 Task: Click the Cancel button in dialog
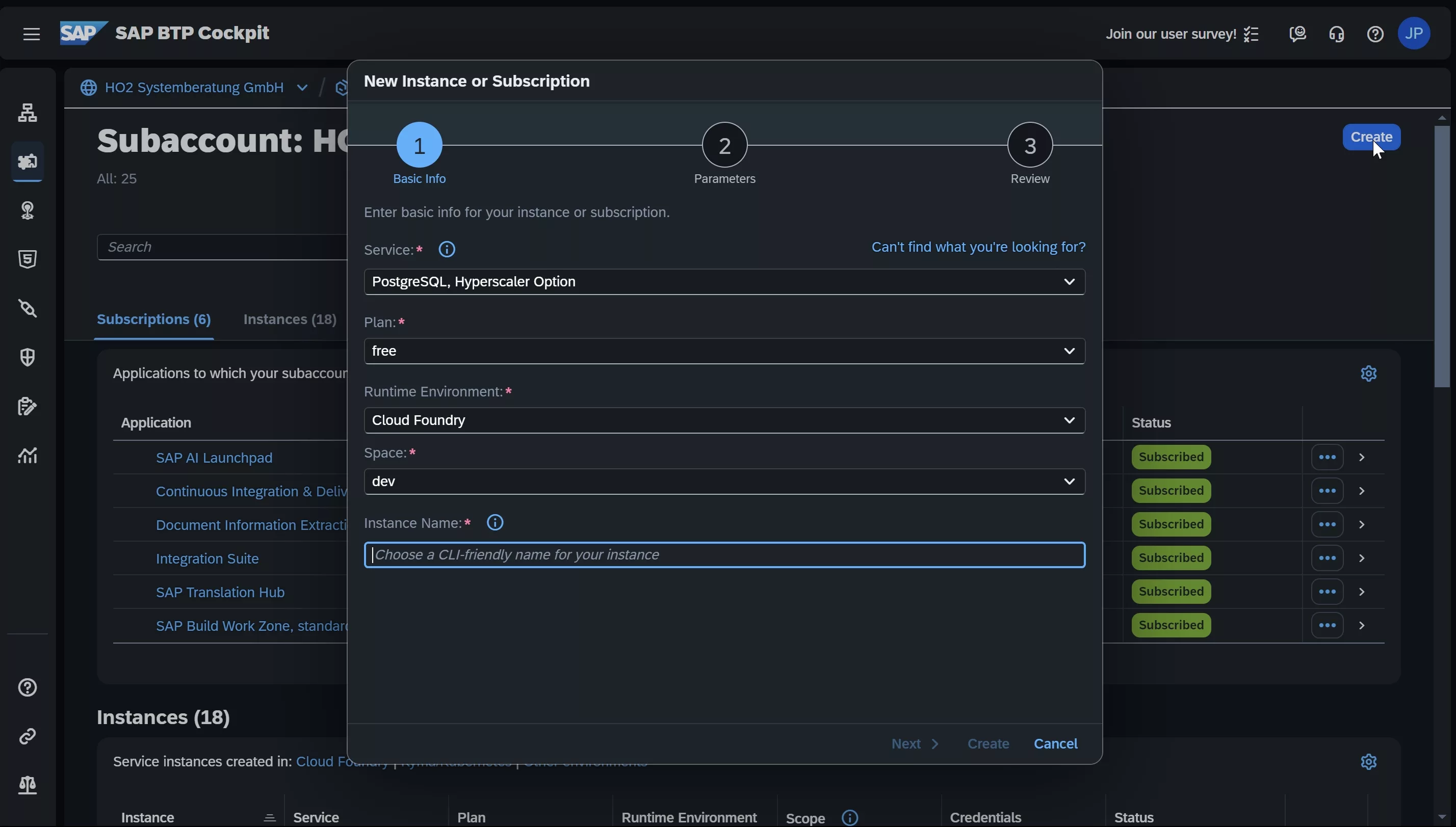pyautogui.click(x=1055, y=744)
